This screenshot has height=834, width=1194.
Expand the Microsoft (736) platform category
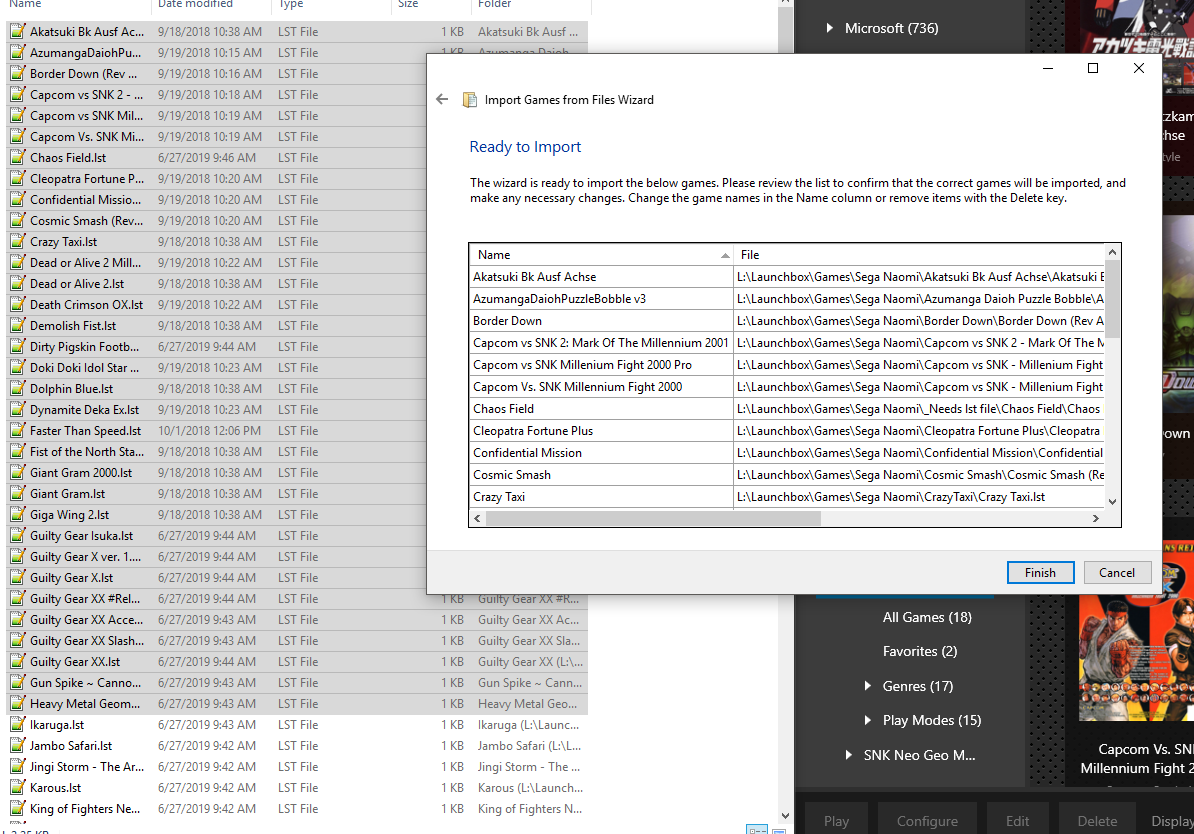(x=830, y=28)
